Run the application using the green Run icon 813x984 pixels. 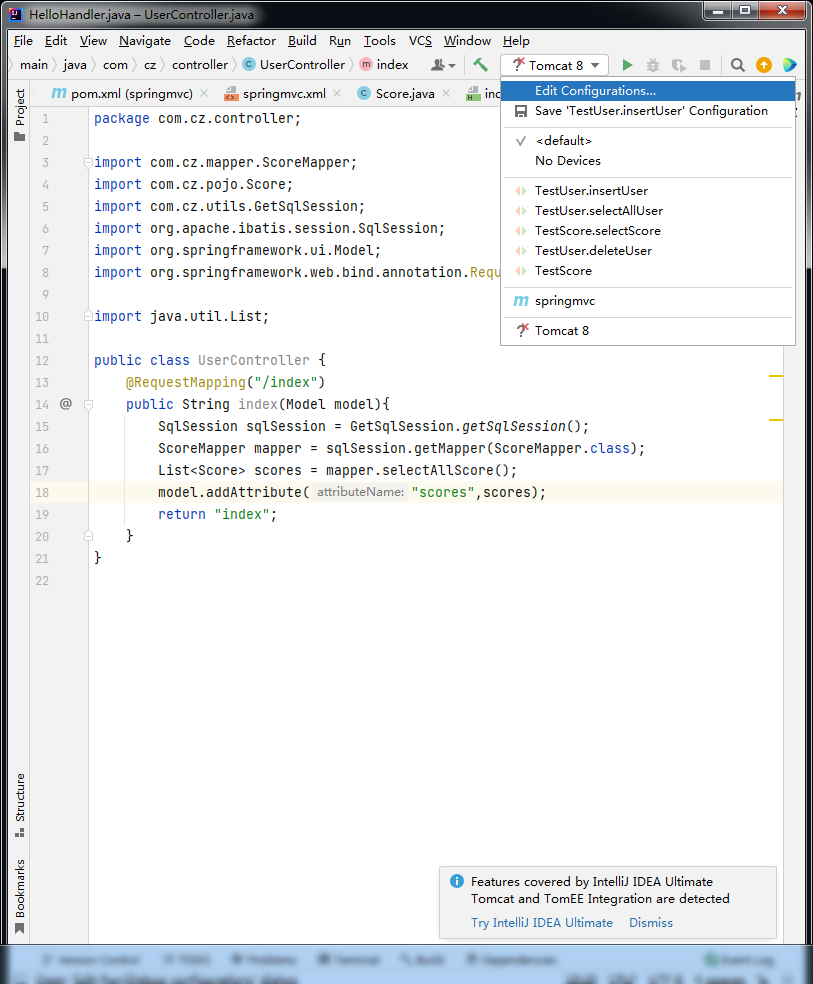pyautogui.click(x=627, y=64)
